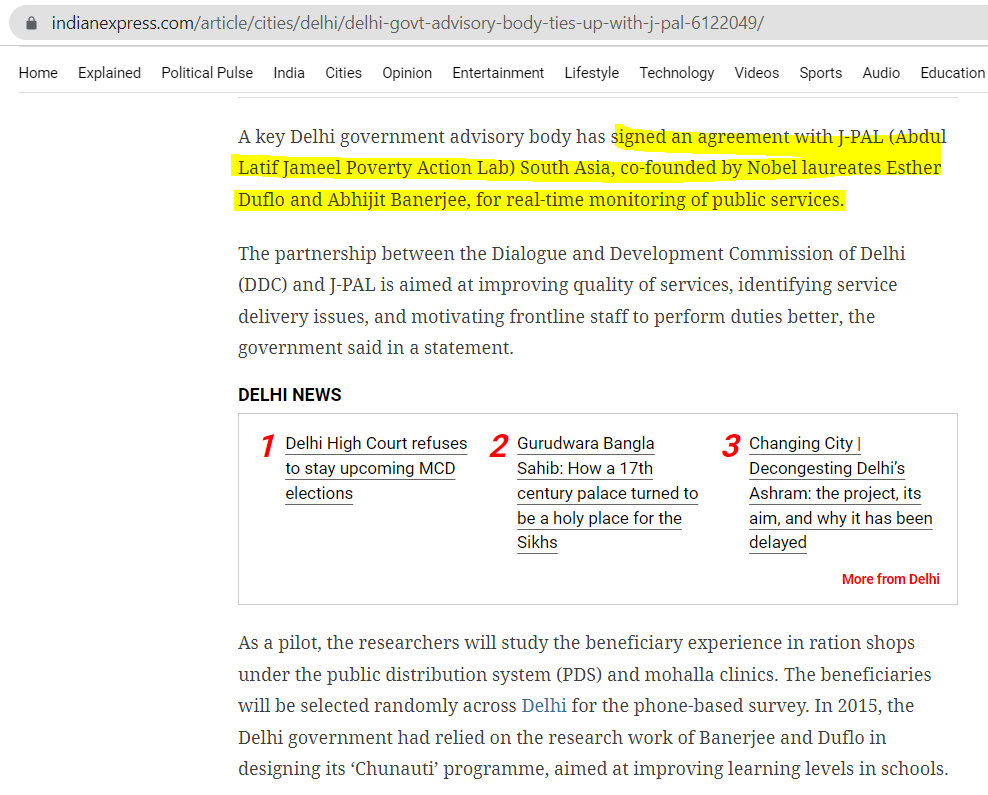Click the More from Delhi link
This screenshot has height=795, width=988.
[x=890, y=579]
